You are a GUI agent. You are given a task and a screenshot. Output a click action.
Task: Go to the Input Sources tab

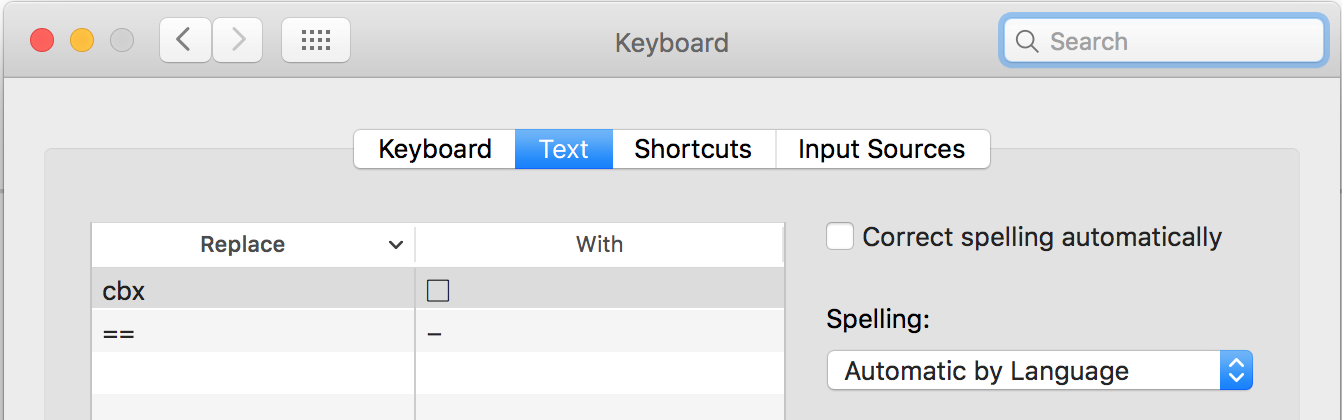[x=881, y=149]
